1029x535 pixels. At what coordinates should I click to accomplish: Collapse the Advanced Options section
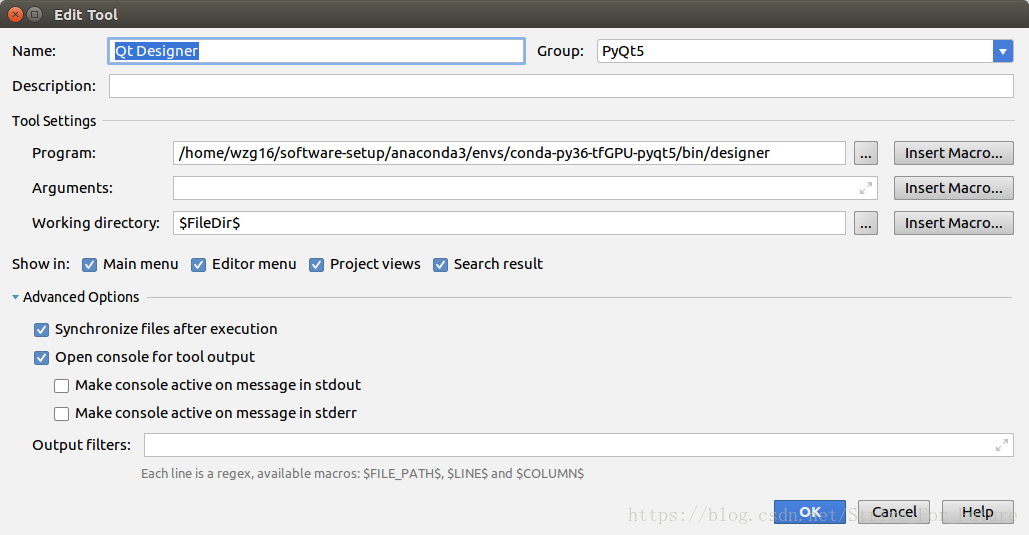15,297
